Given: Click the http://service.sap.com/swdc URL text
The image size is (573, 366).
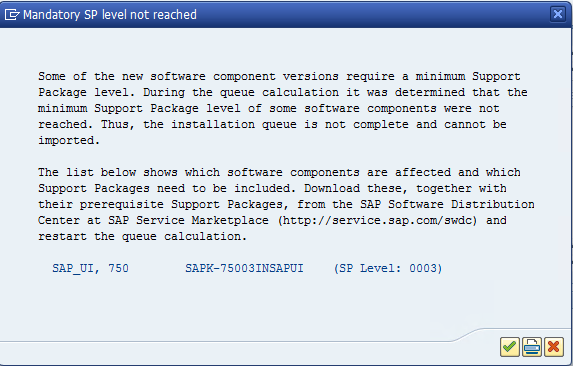Looking at the screenshot, I should 377,221.
